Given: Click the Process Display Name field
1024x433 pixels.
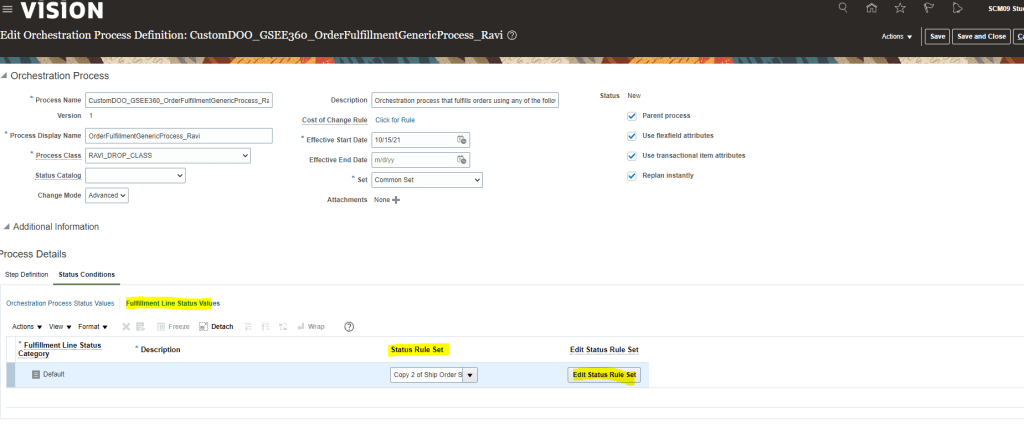Looking at the screenshot, I should coord(178,135).
